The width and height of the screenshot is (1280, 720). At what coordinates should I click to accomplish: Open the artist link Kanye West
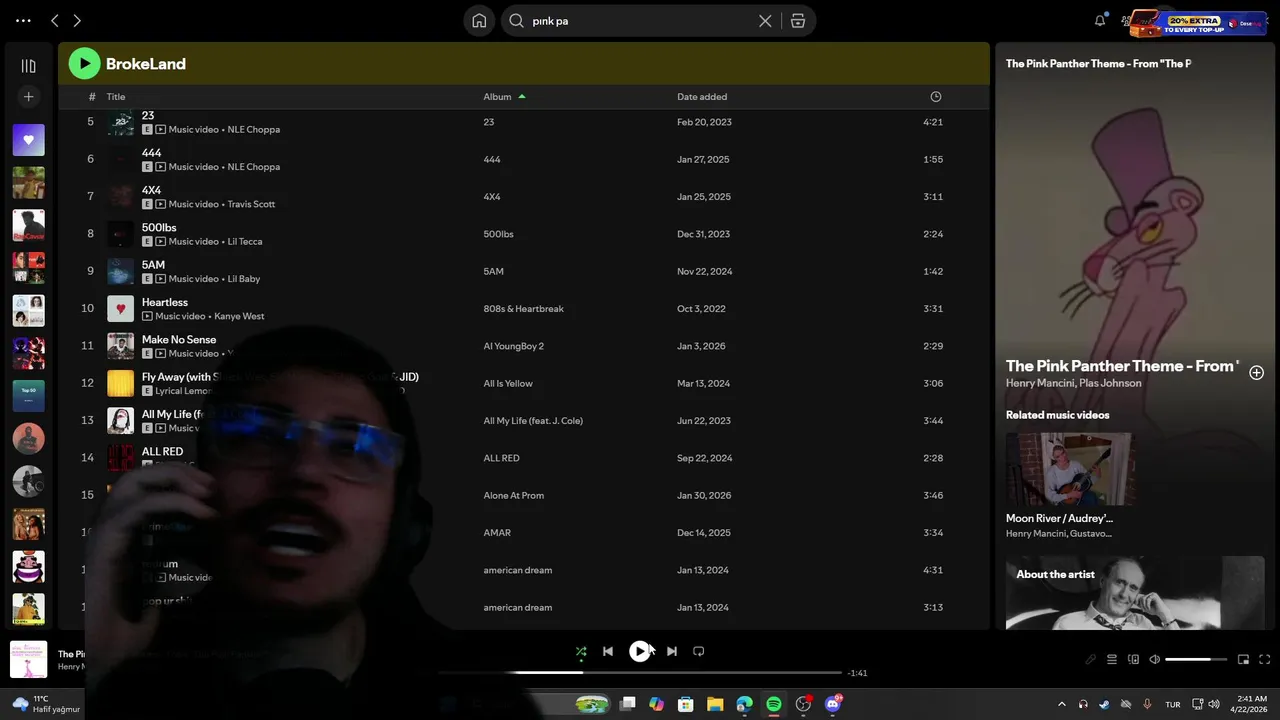pos(239,316)
